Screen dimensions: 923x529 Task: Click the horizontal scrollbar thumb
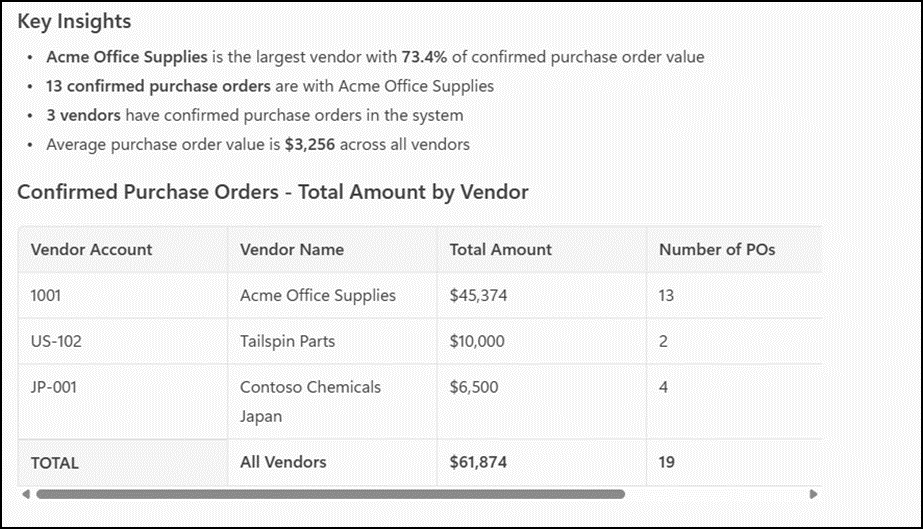(x=330, y=494)
